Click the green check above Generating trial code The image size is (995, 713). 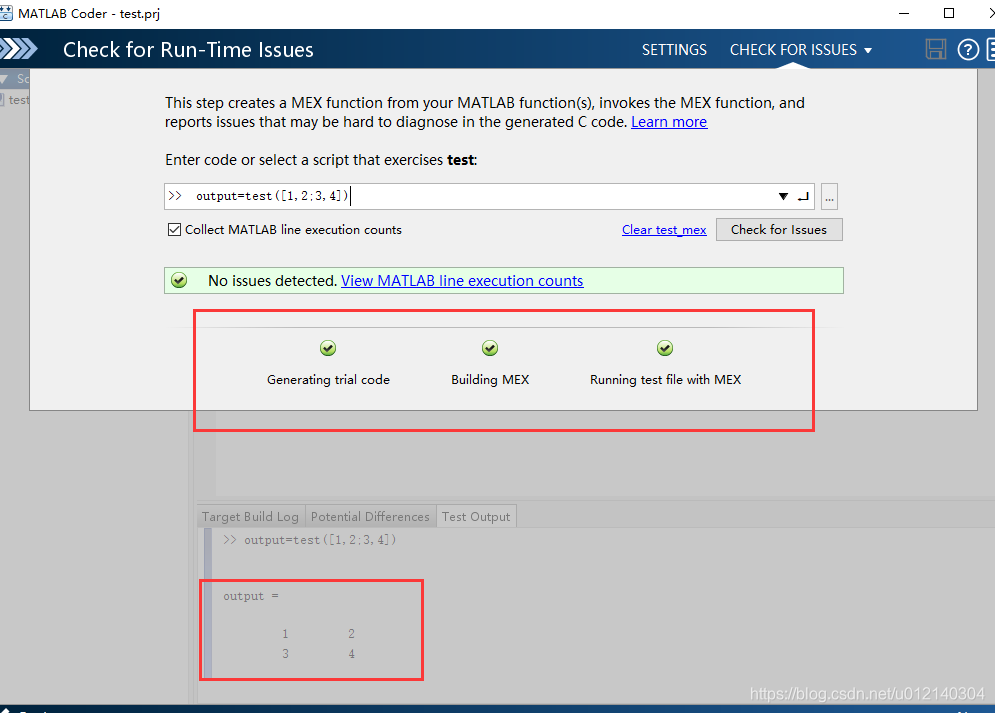tap(328, 348)
